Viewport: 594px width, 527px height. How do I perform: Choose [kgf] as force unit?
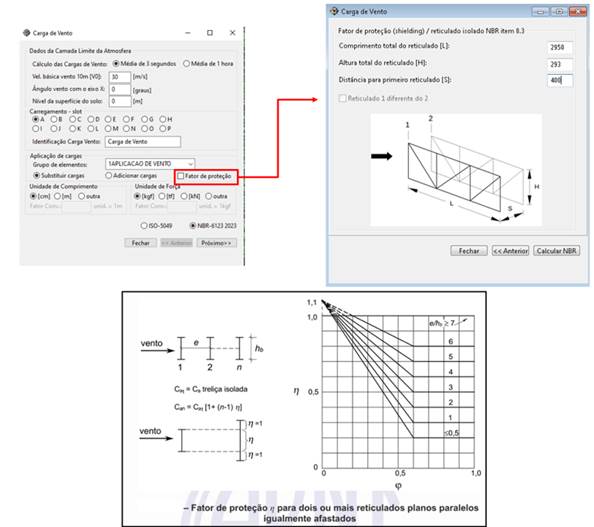coord(144,196)
